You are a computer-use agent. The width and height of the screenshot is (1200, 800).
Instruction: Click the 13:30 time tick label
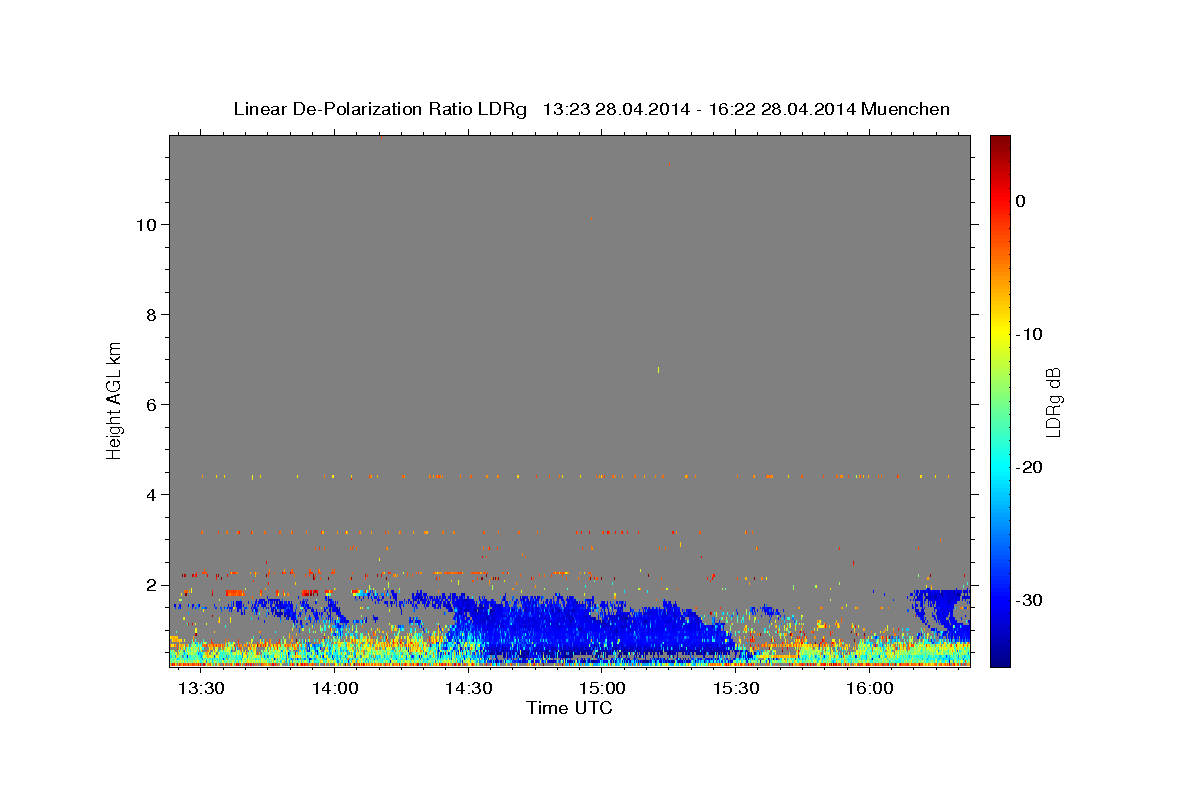[x=202, y=689]
